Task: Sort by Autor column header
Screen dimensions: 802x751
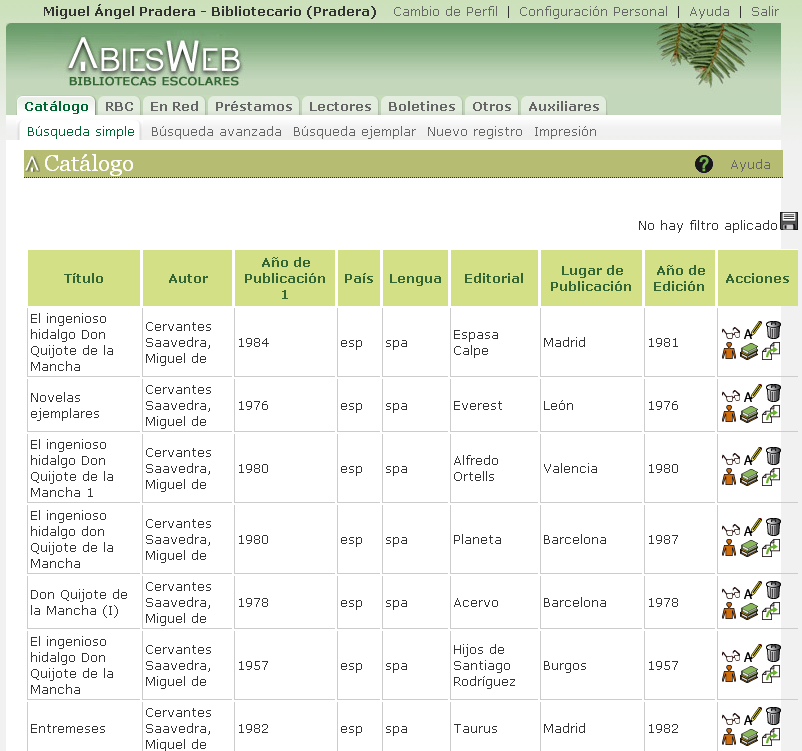Action: pyautogui.click(x=188, y=278)
